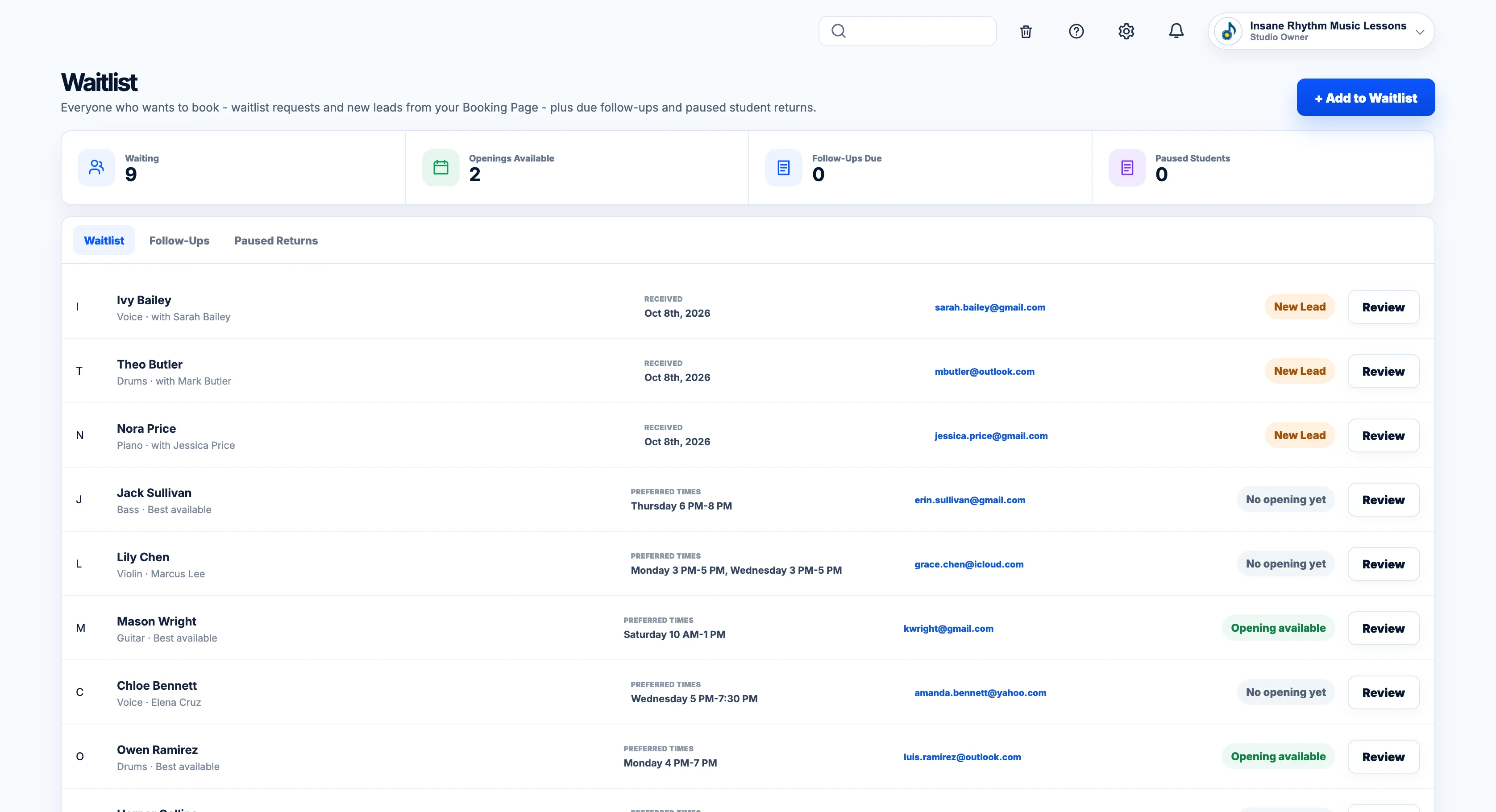The image size is (1496, 812).
Task: Click the name Owen Ramirez
Action: pyautogui.click(x=158, y=750)
